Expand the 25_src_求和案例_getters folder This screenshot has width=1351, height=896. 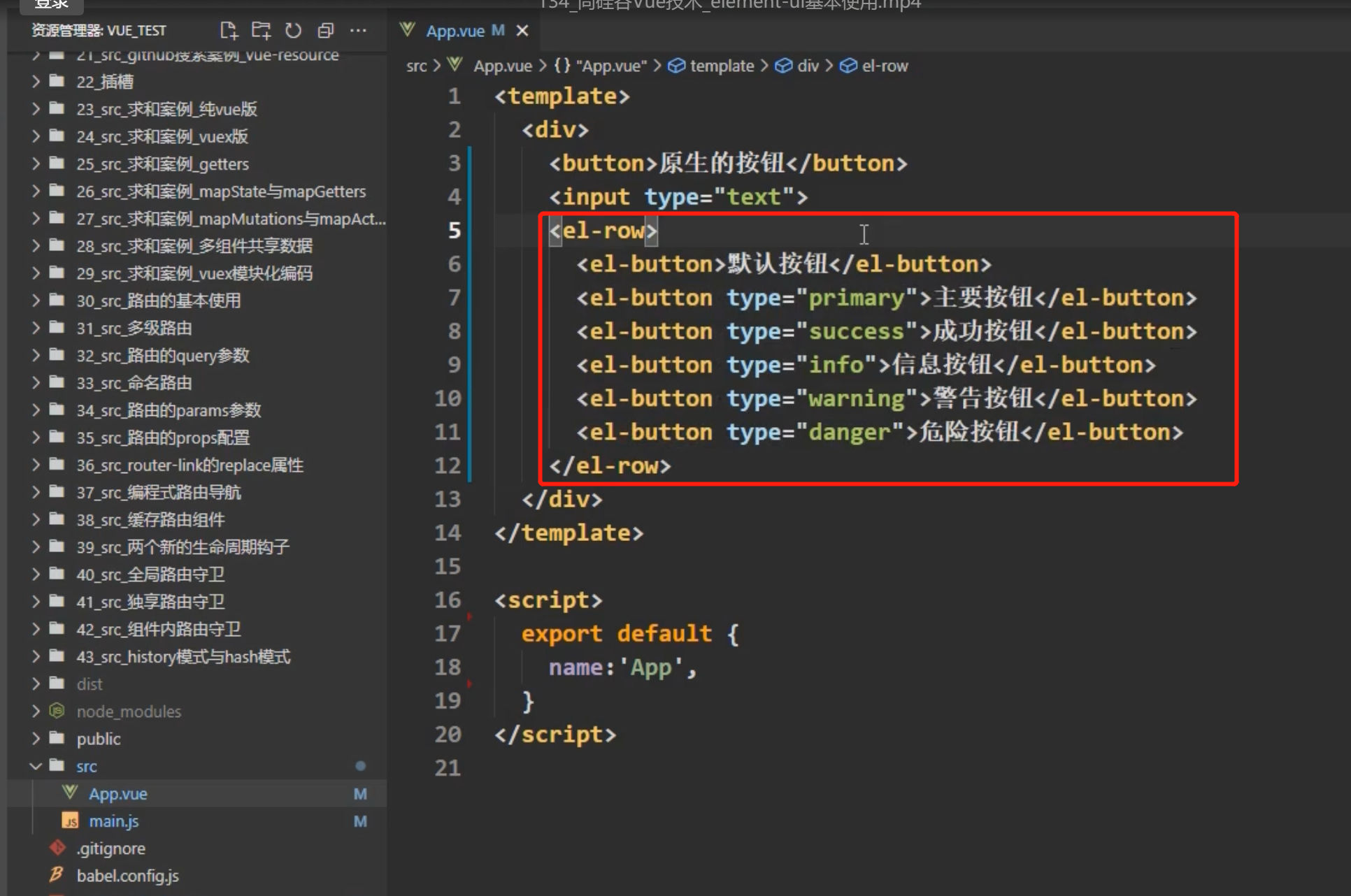point(36,164)
